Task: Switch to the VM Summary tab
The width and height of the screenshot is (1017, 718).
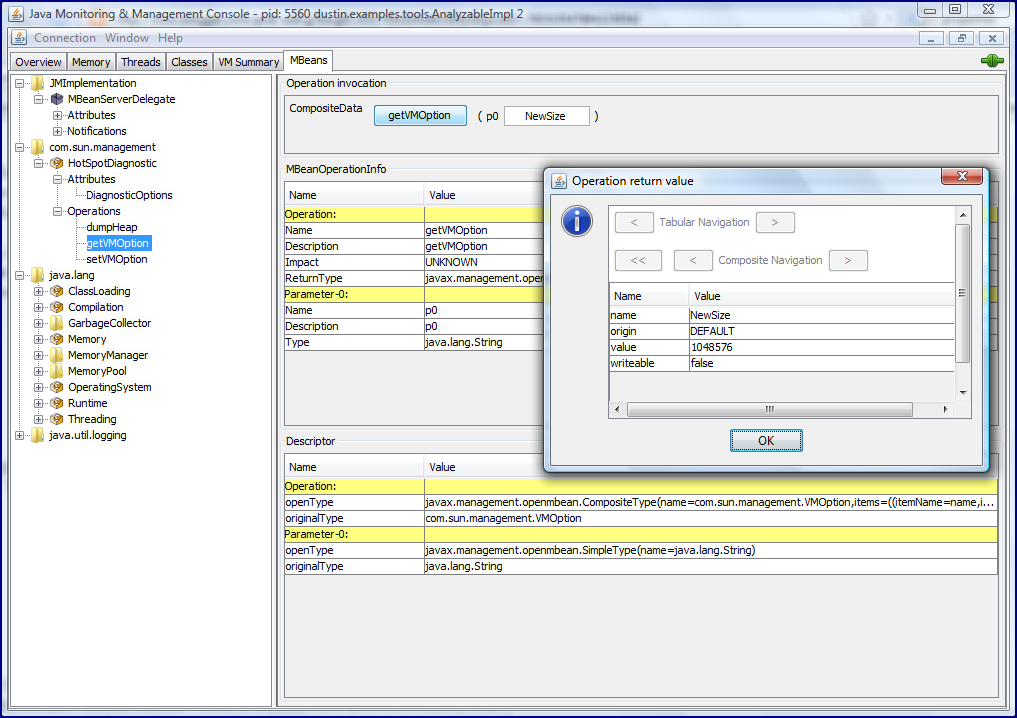Action: click(x=248, y=62)
